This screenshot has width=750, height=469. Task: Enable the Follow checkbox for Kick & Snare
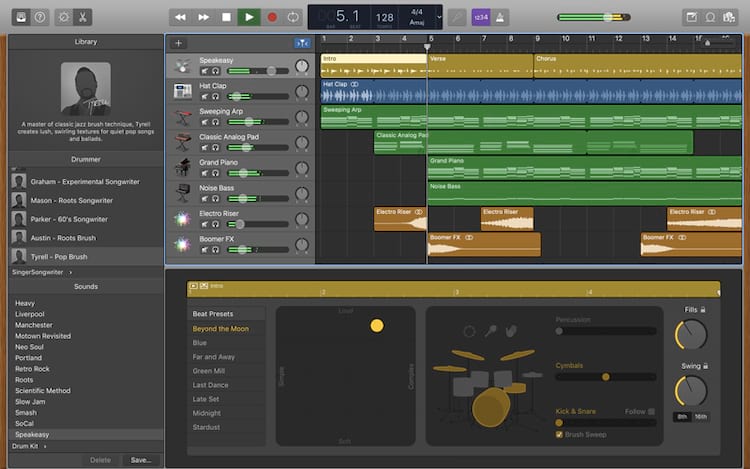click(651, 411)
